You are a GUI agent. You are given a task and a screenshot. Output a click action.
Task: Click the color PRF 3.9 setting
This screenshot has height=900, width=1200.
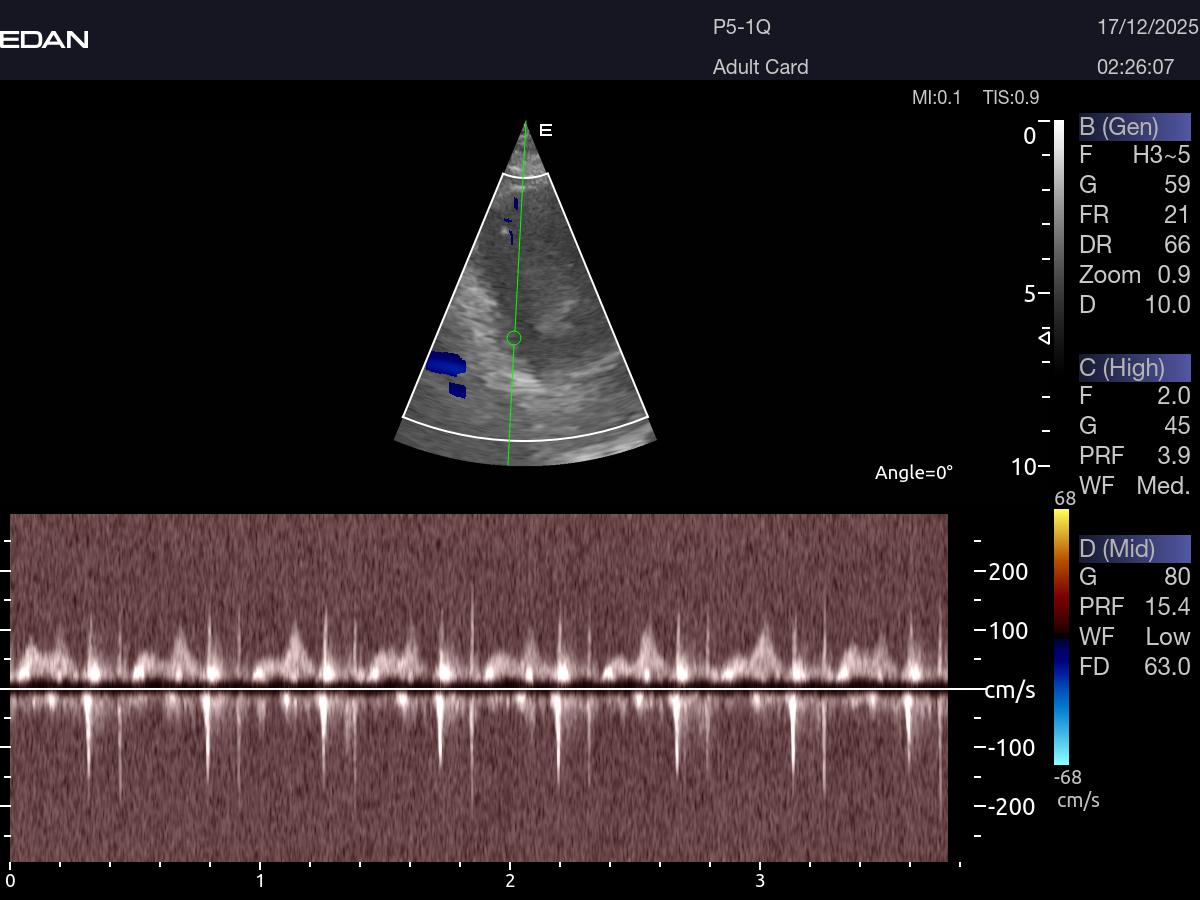[1134, 456]
